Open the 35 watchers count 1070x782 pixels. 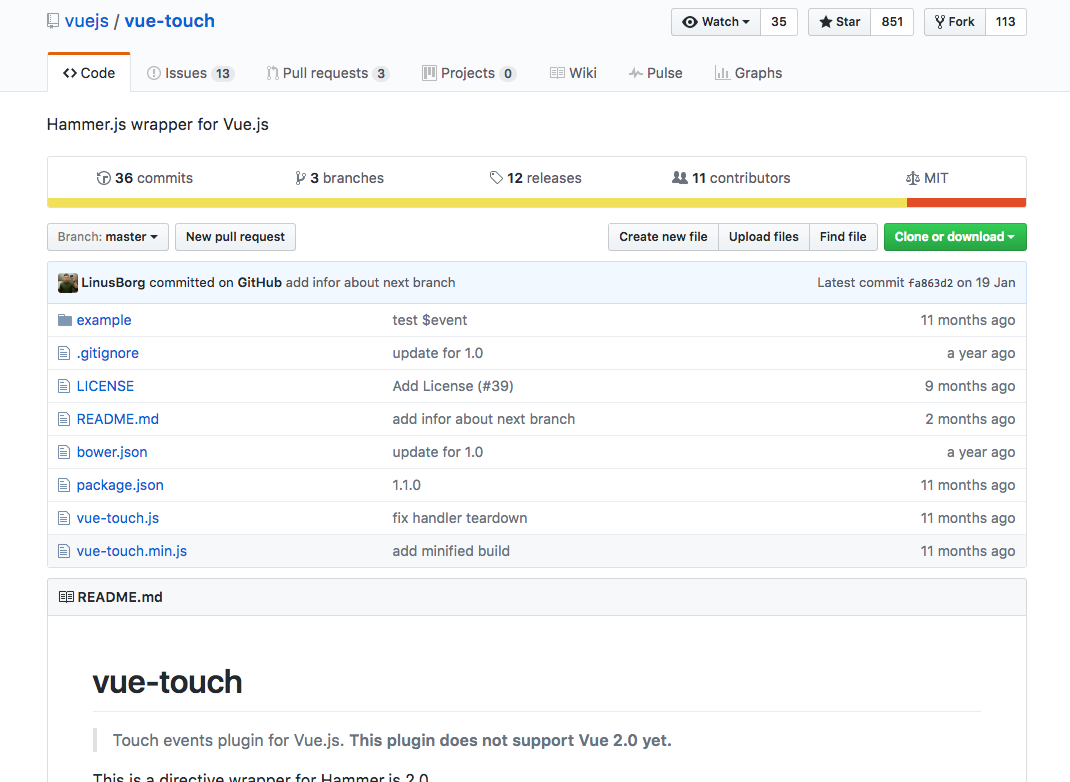pos(779,22)
